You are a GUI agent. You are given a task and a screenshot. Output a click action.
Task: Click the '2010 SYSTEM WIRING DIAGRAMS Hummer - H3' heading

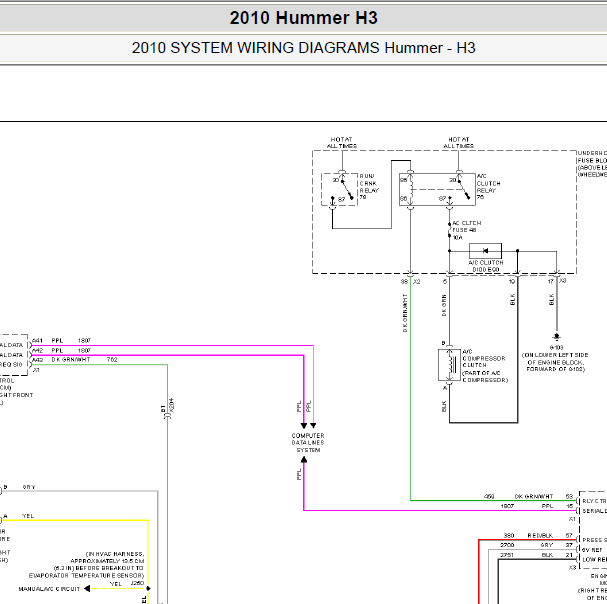(x=304, y=48)
